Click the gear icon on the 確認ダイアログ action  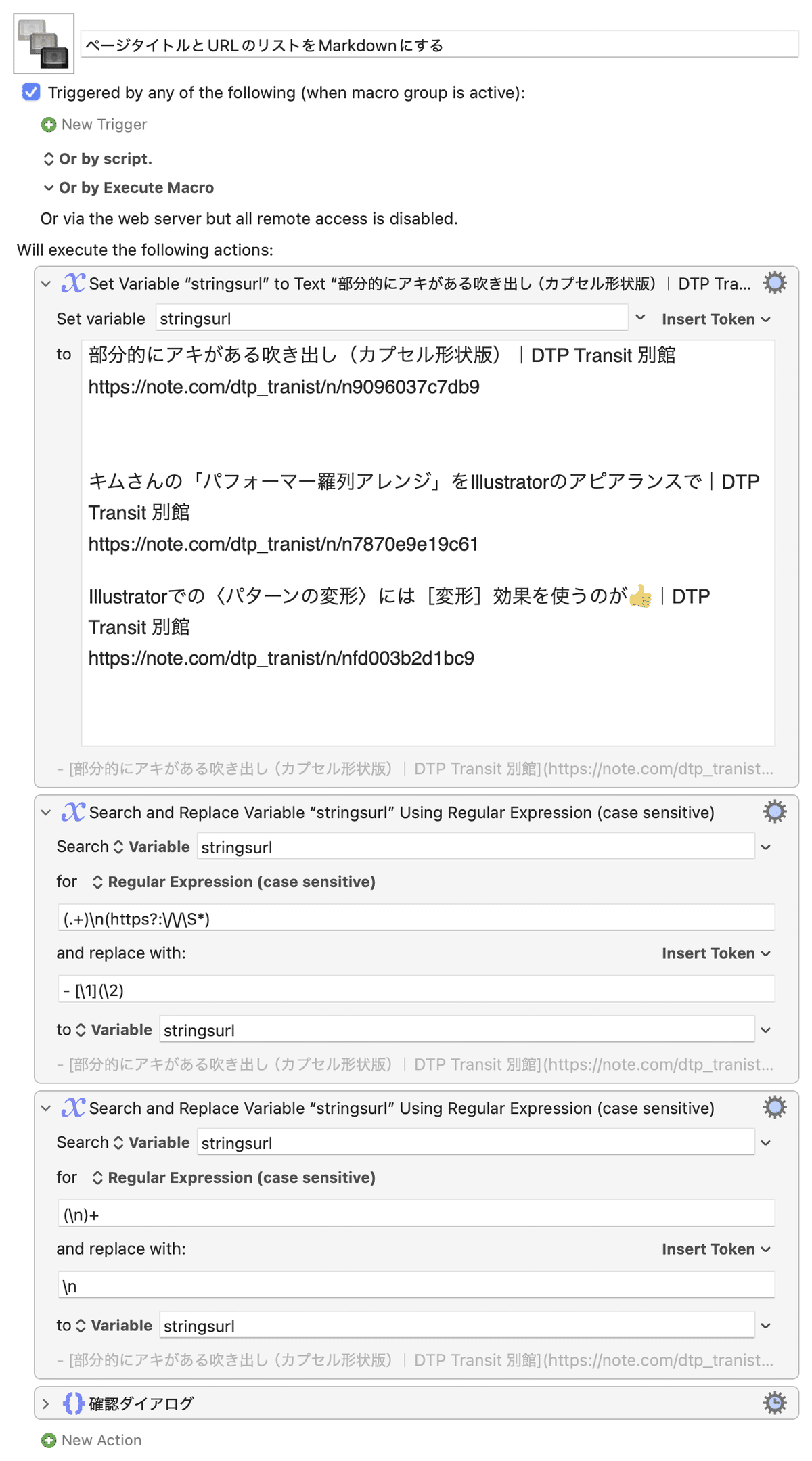pos(773,1403)
